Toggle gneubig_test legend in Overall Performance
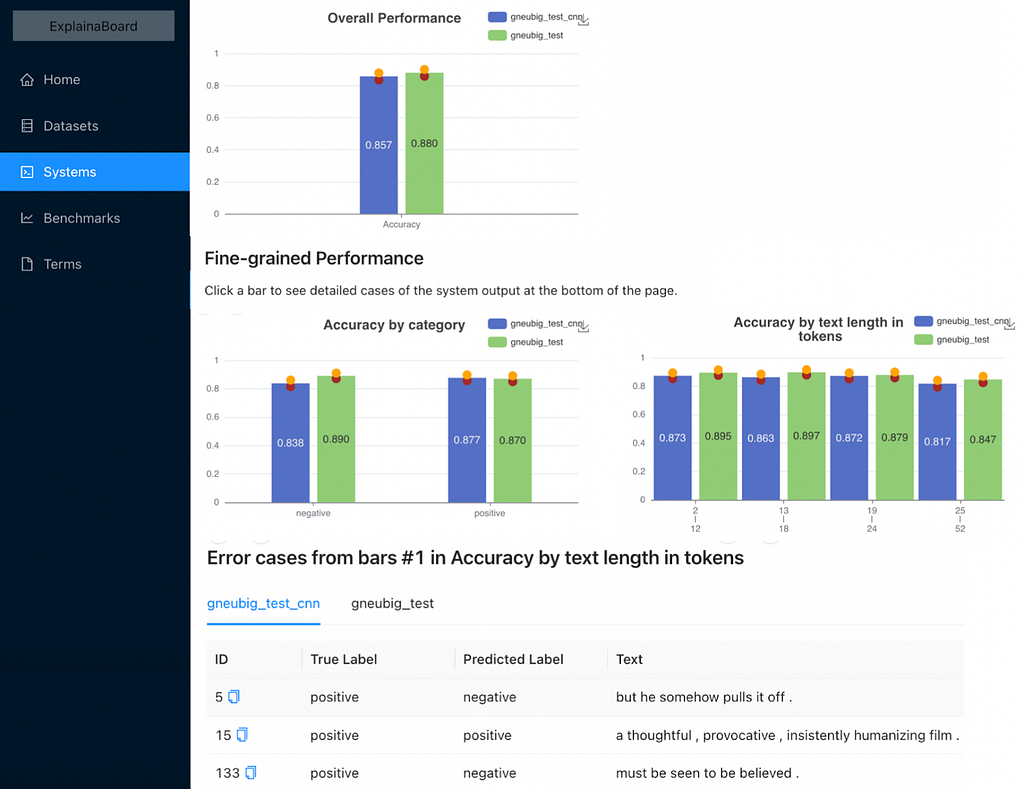This screenshot has width=1024, height=789. 526,35
